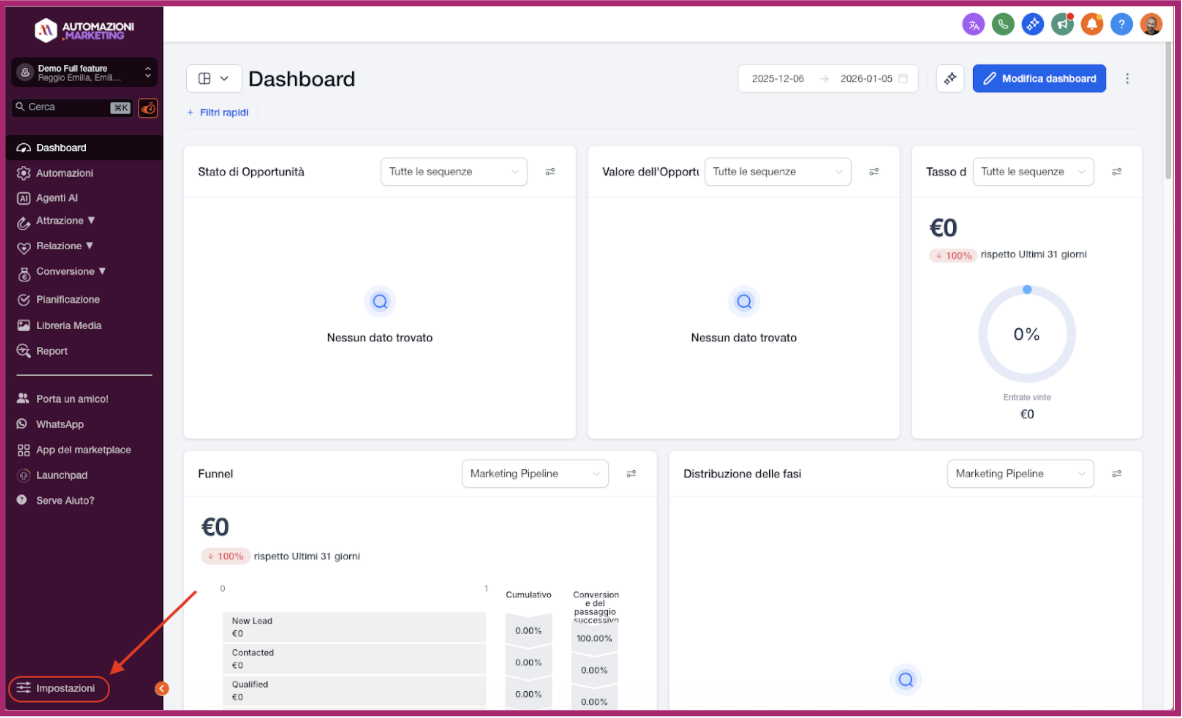Open filter settings for Funnel widget

point(631,474)
